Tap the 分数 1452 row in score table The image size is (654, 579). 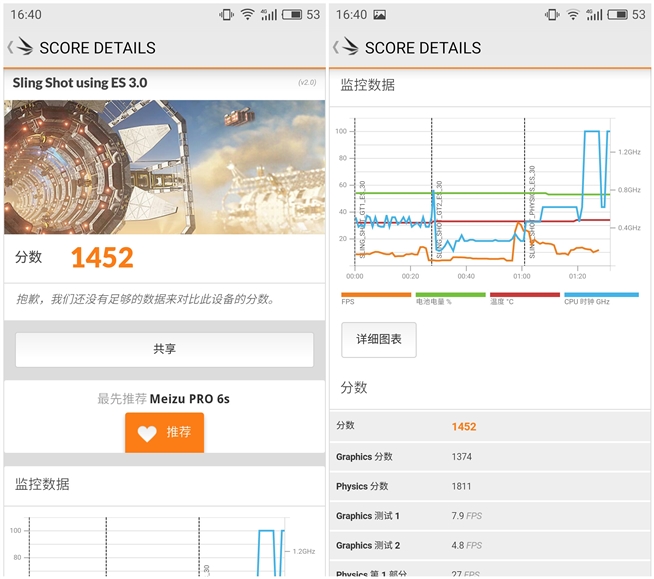pyautogui.click(x=490, y=426)
